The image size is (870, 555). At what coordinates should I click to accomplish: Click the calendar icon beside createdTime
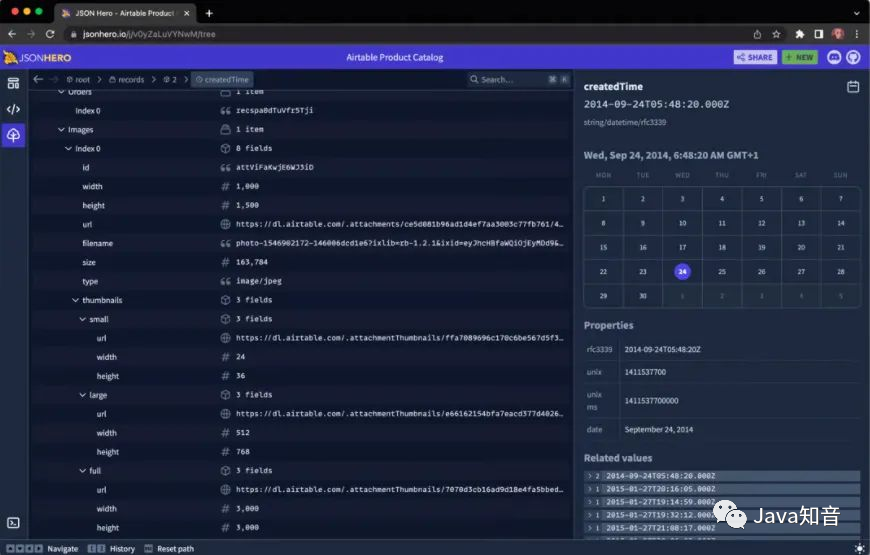coord(853,87)
